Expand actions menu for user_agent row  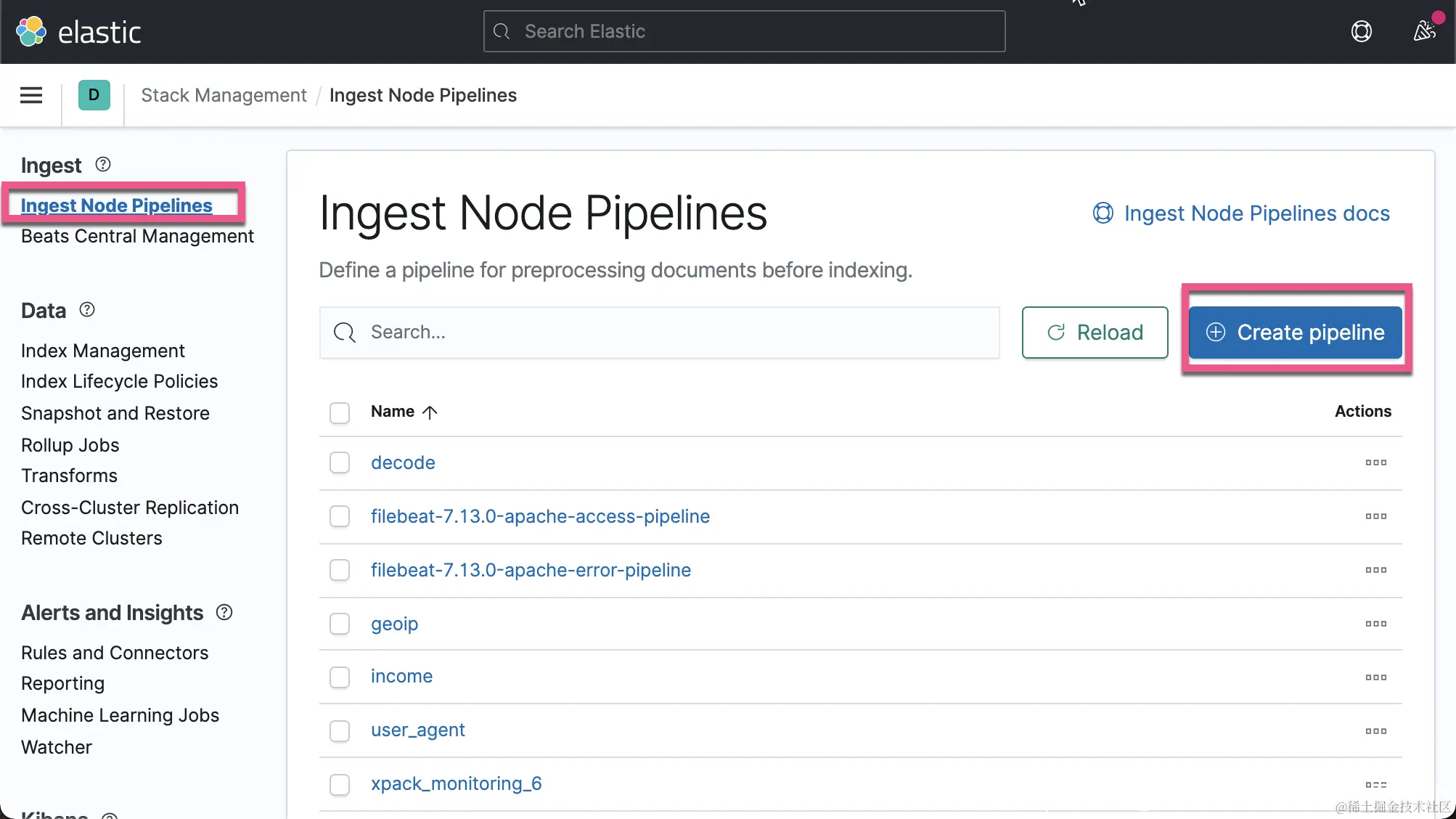point(1375,731)
